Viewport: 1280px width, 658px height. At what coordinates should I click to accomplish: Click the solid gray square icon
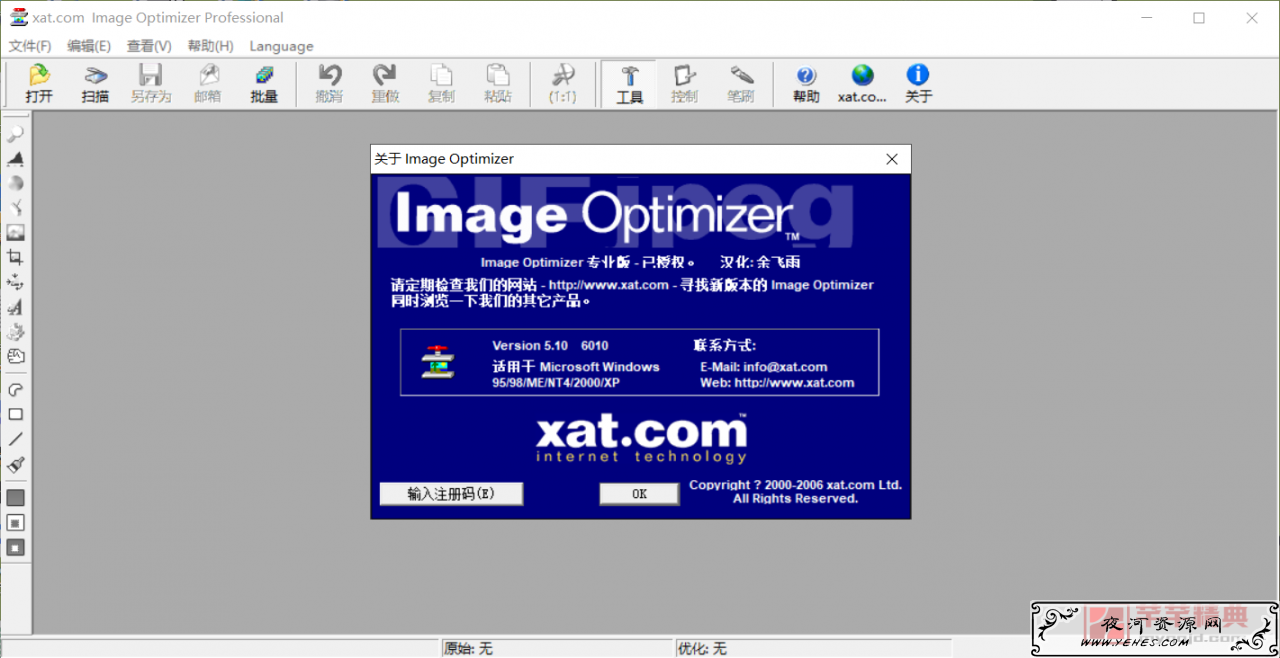point(16,498)
